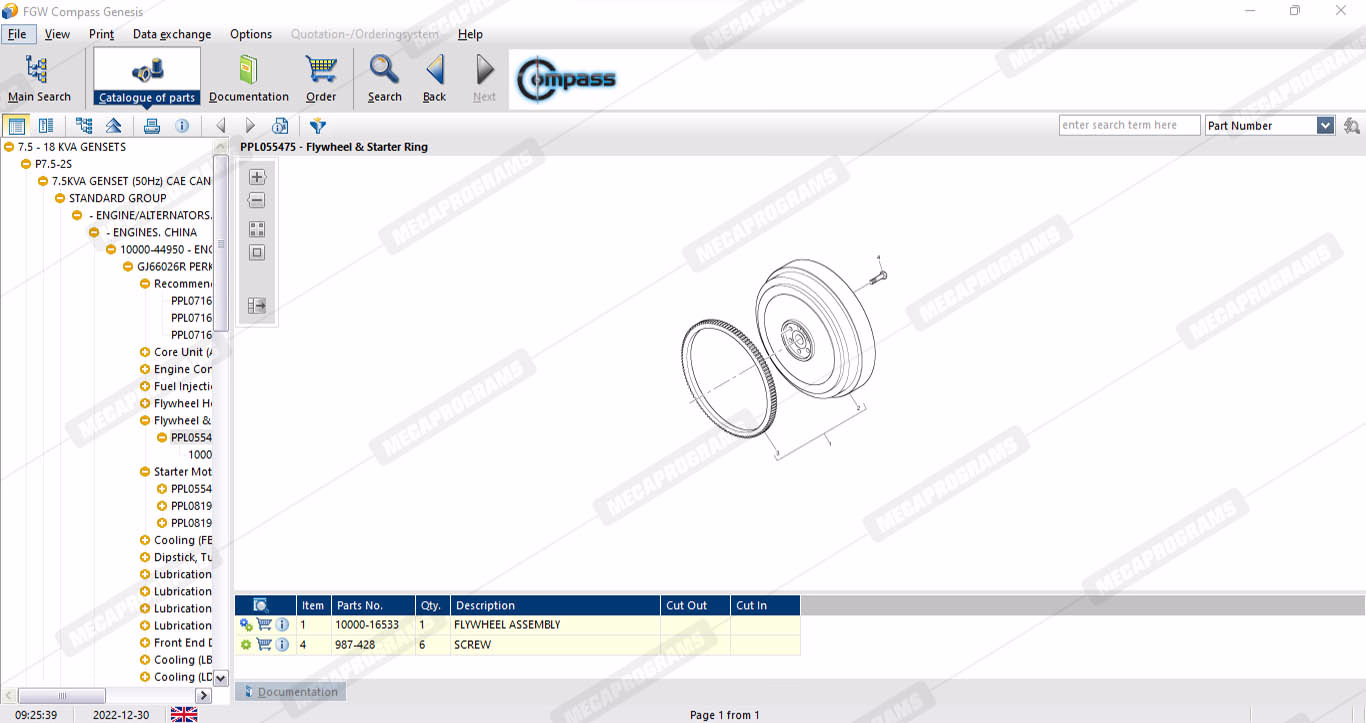Expand the Fuel Injection tree node
The width and height of the screenshot is (1366, 723).
coord(145,386)
